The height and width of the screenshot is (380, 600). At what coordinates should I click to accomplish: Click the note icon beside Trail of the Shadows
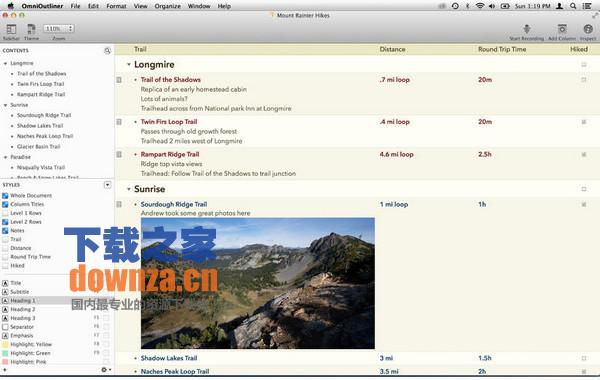pos(119,80)
